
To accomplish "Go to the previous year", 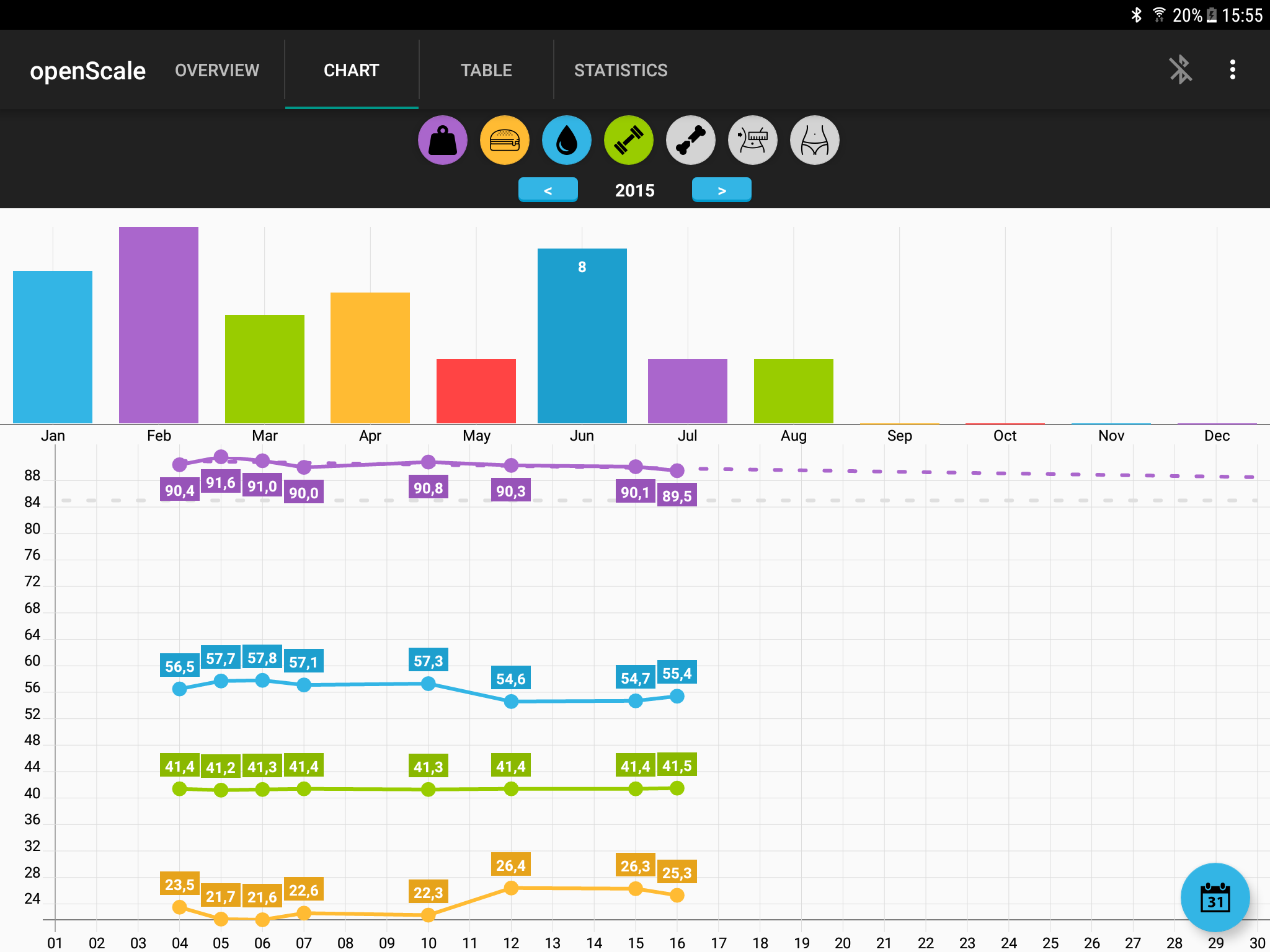I will tap(548, 190).
